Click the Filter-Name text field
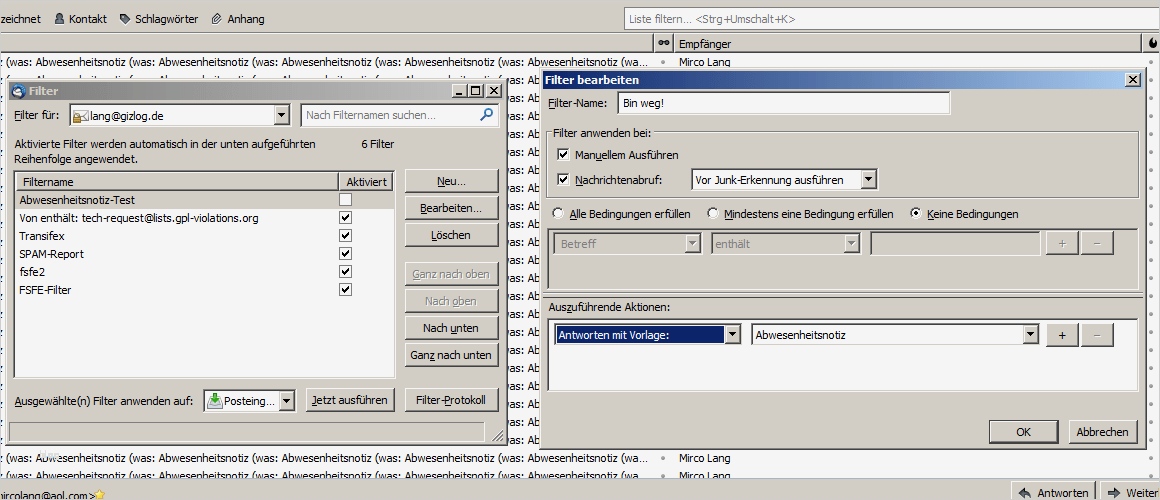 (783, 104)
